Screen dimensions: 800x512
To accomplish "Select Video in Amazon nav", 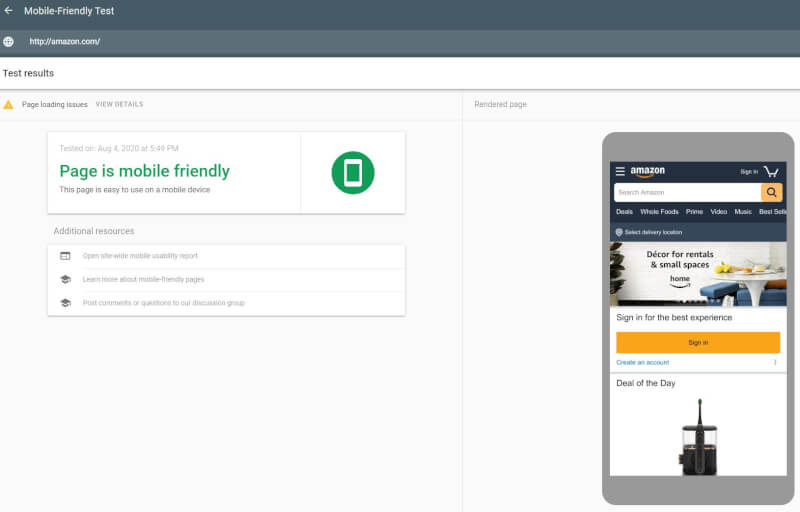I will (x=718, y=212).
